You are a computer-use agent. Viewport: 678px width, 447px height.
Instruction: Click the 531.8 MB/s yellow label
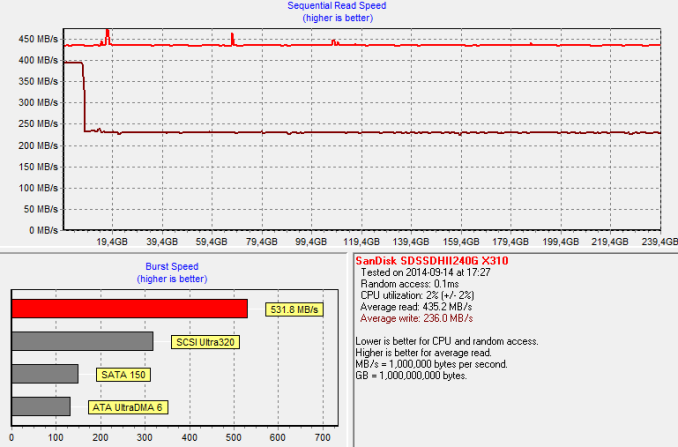coord(294,310)
